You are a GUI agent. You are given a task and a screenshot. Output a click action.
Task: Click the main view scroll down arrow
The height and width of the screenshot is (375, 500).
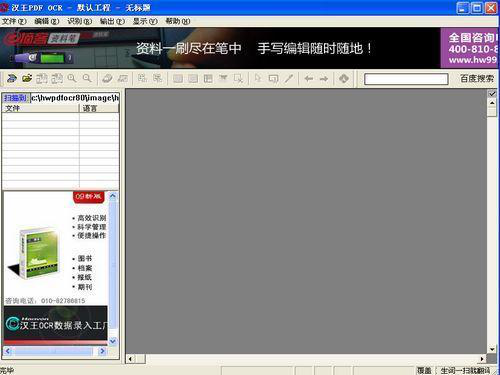(492, 349)
